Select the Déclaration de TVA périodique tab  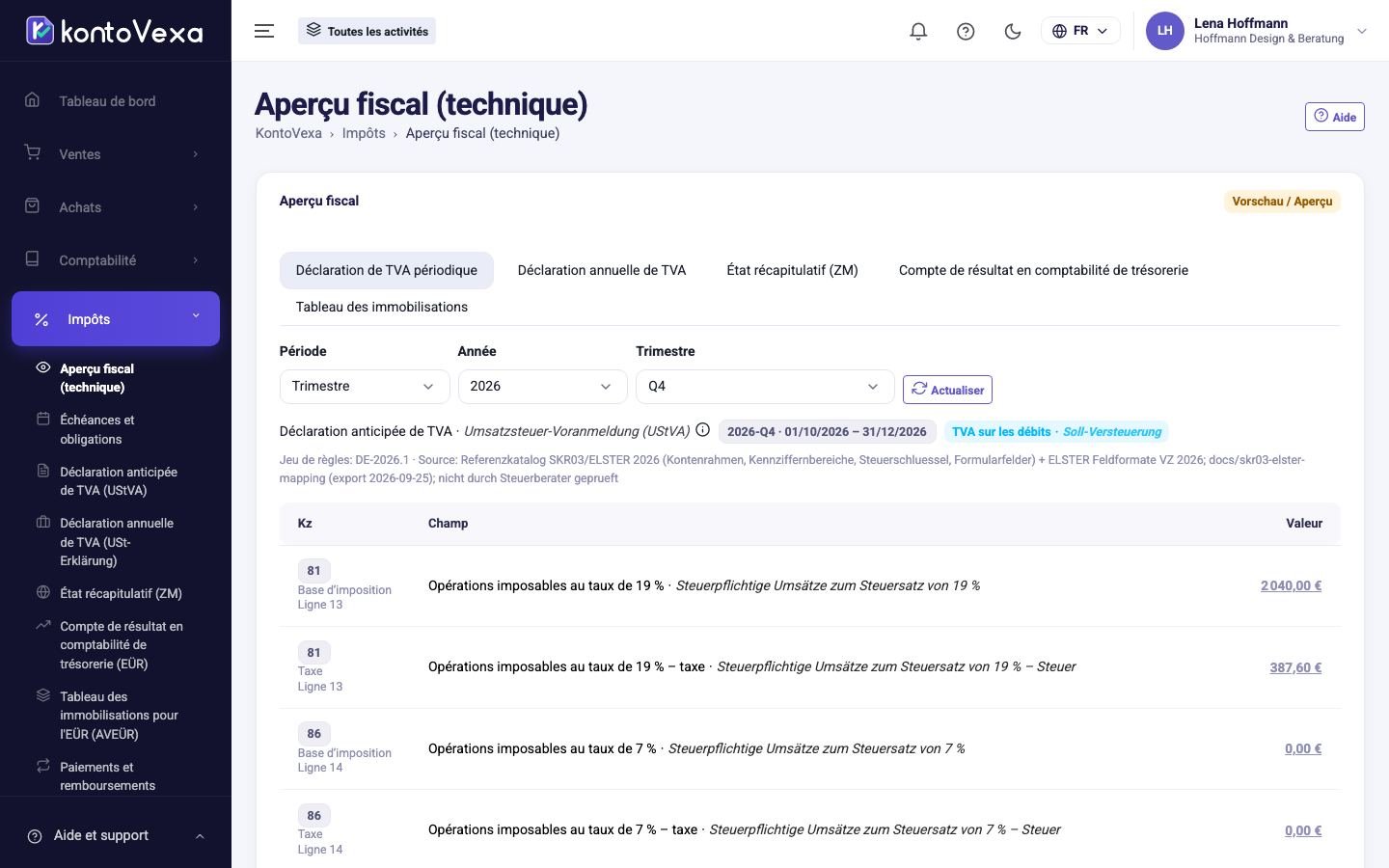point(387,271)
